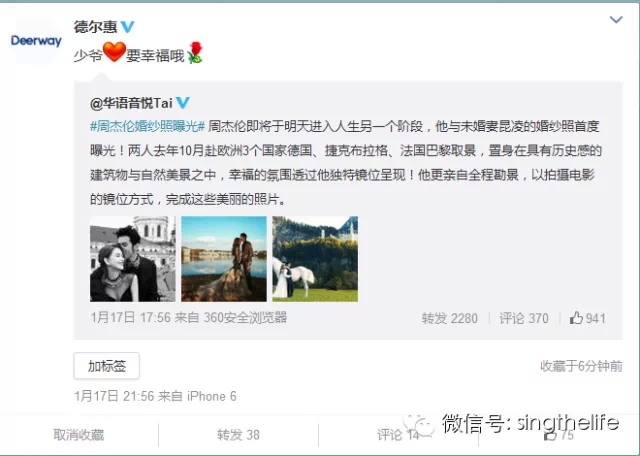The width and height of the screenshot is (640, 456).
Task: Open the @华语音悦Tai account link
Action: [131, 102]
